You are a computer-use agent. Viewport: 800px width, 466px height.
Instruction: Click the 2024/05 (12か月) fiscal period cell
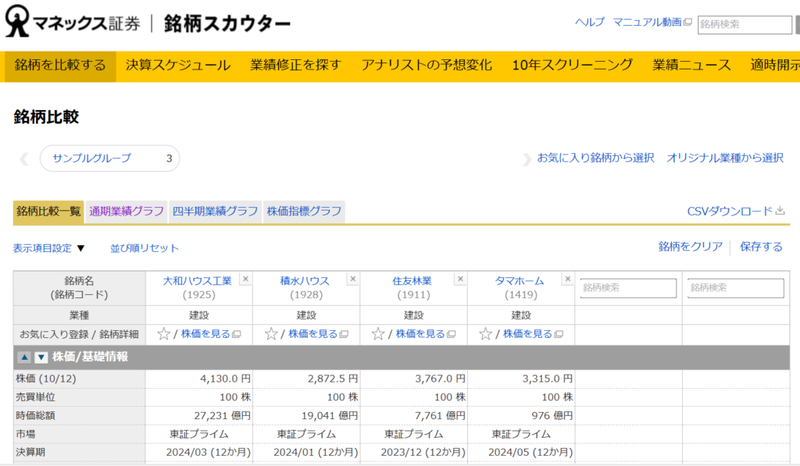pos(521,452)
